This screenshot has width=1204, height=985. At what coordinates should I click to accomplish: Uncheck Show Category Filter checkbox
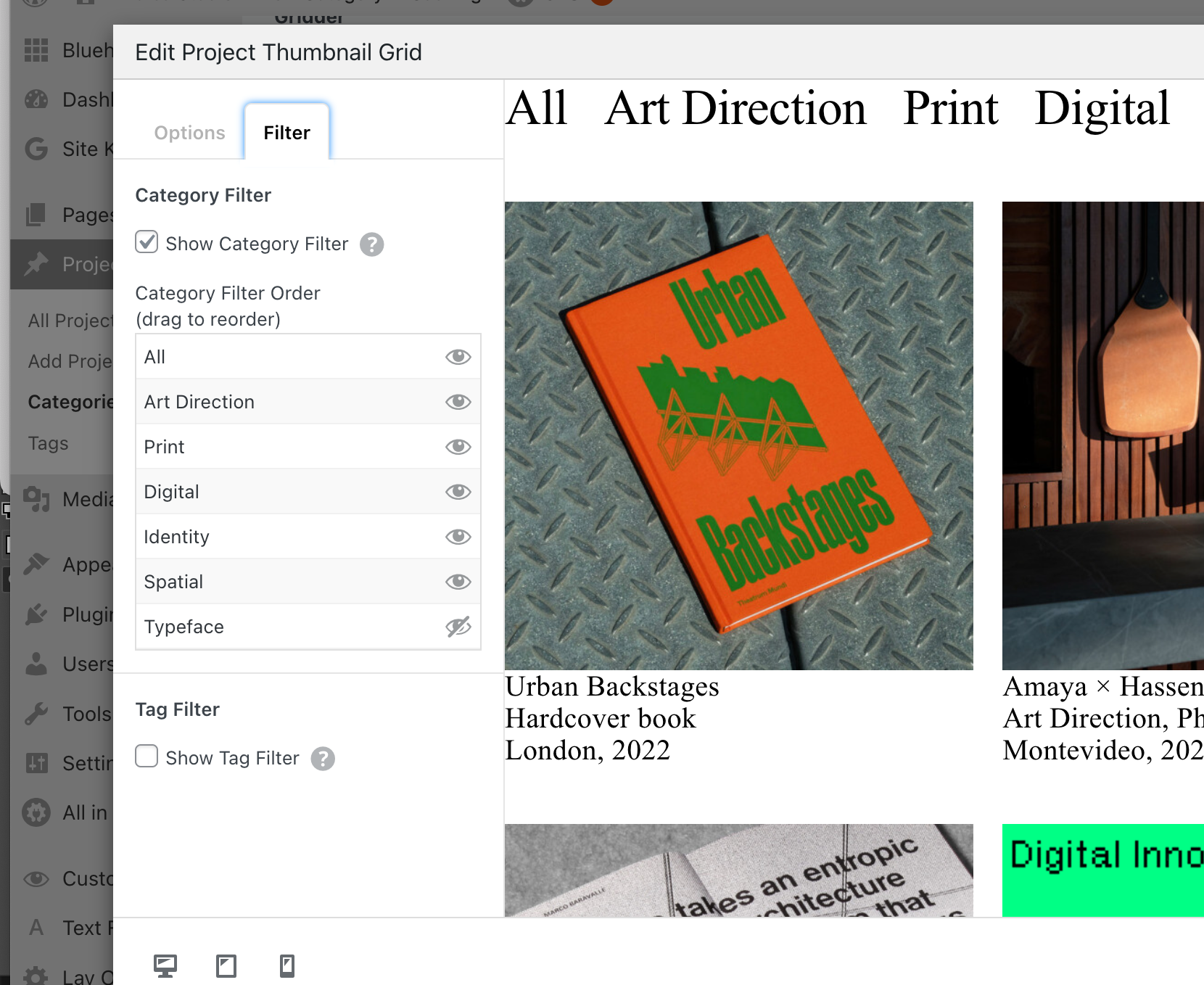point(147,242)
